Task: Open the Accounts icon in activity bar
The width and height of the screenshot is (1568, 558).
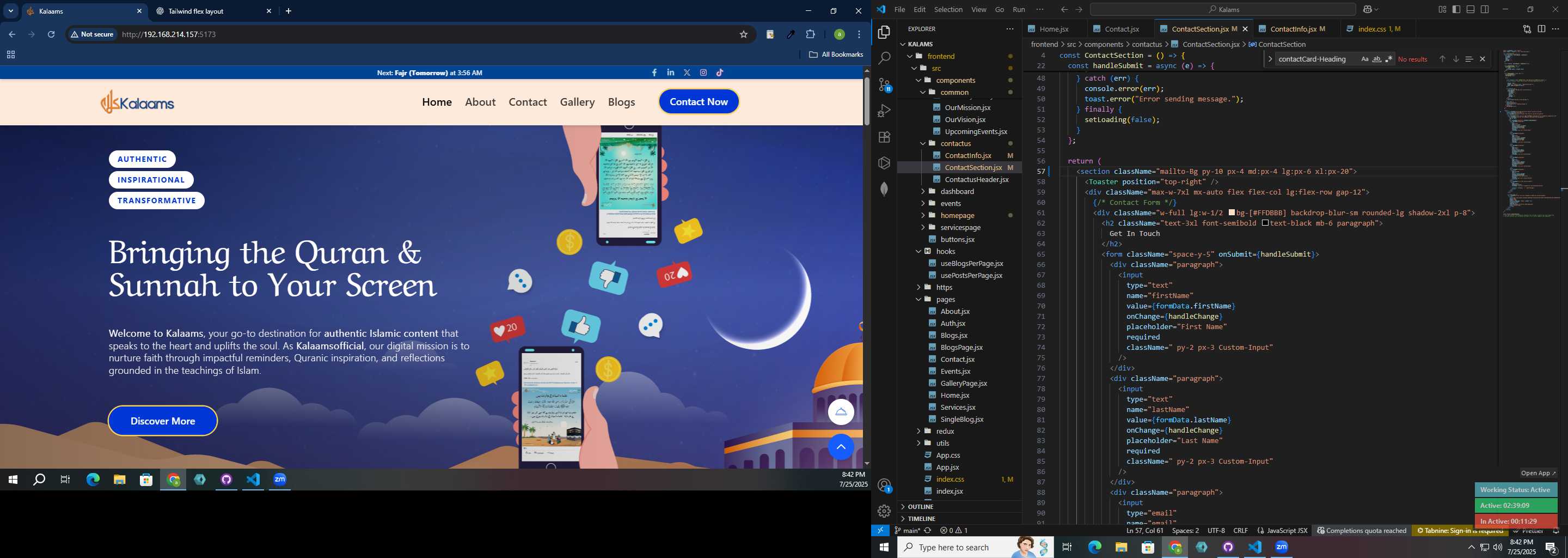Action: pos(884,486)
